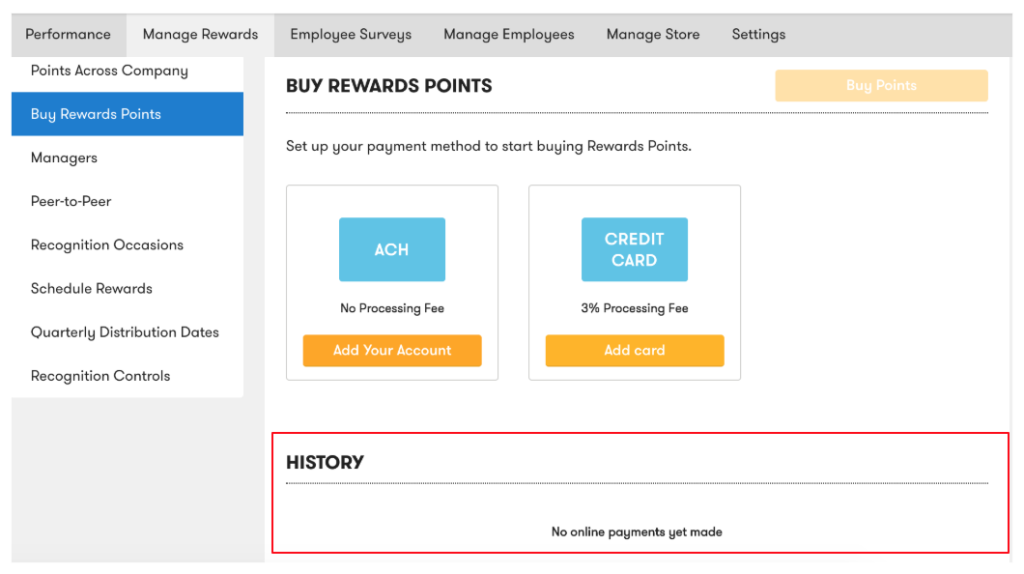This screenshot has width=1024, height=574.
Task: Switch to Manage Rewards tab
Action: click(x=200, y=35)
